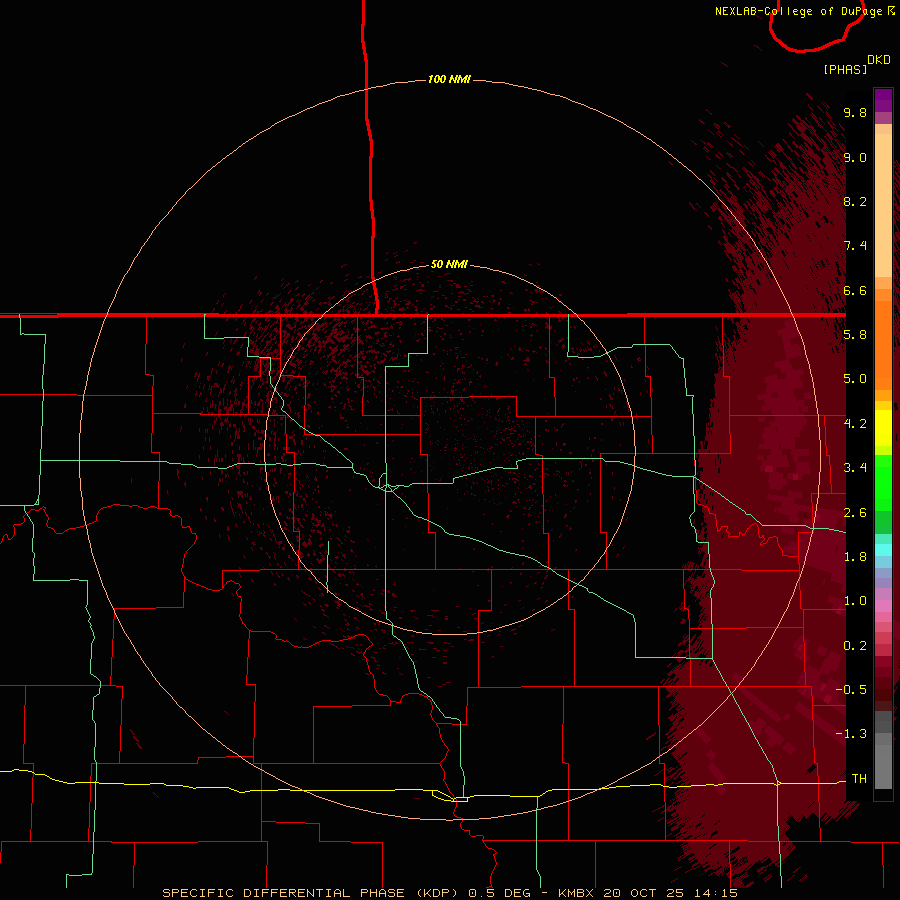900x900 pixels.
Task: Select the 9.8 value on color scale
Action: click(855, 112)
